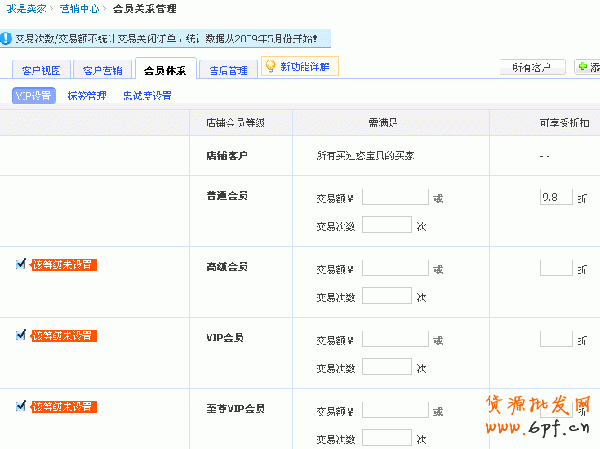This screenshot has width=600, height=449.
Task: Go to 我是卖家 in the breadcrumb
Action: coord(28,9)
